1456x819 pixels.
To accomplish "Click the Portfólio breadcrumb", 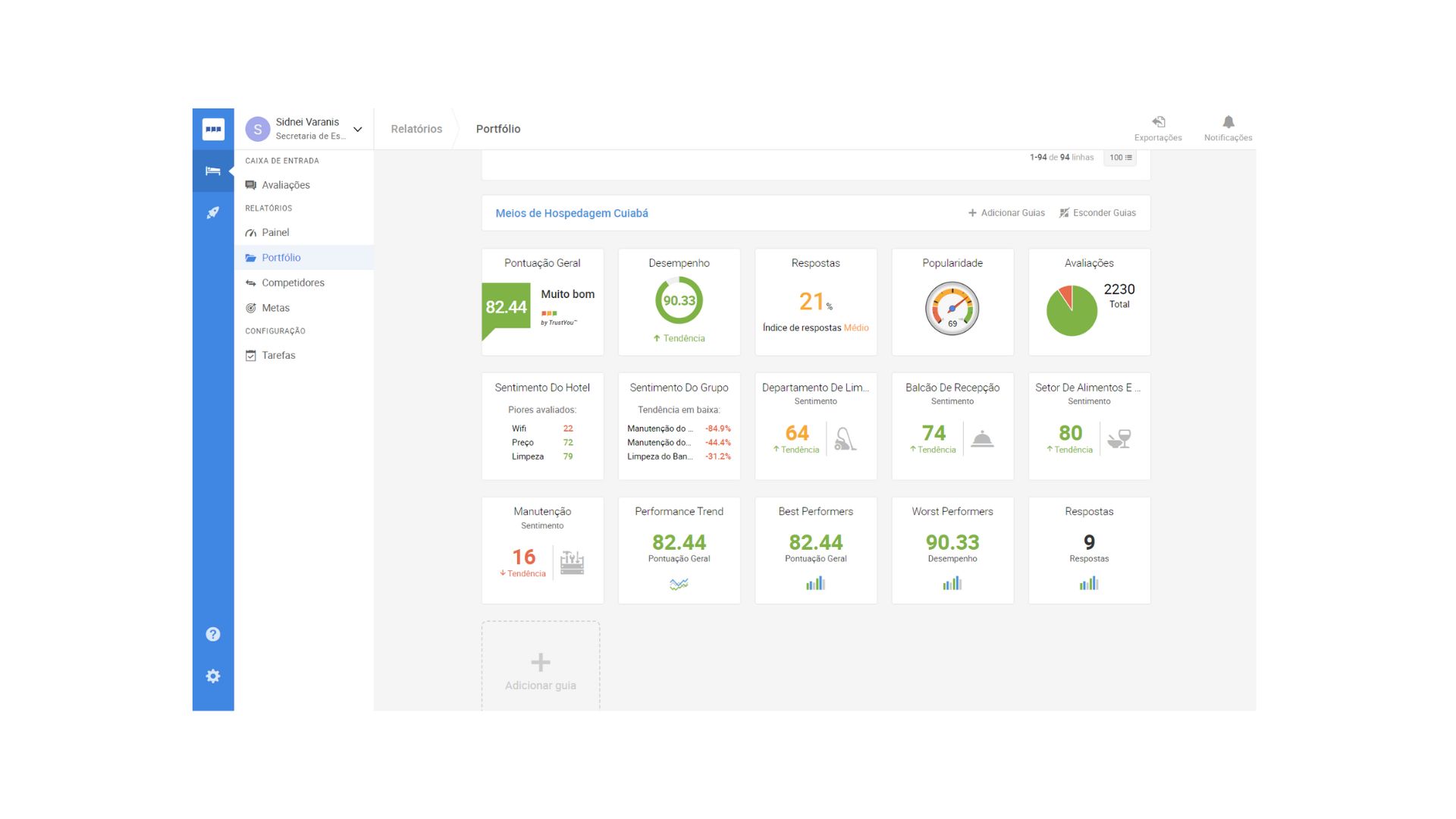I will (x=498, y=129).
